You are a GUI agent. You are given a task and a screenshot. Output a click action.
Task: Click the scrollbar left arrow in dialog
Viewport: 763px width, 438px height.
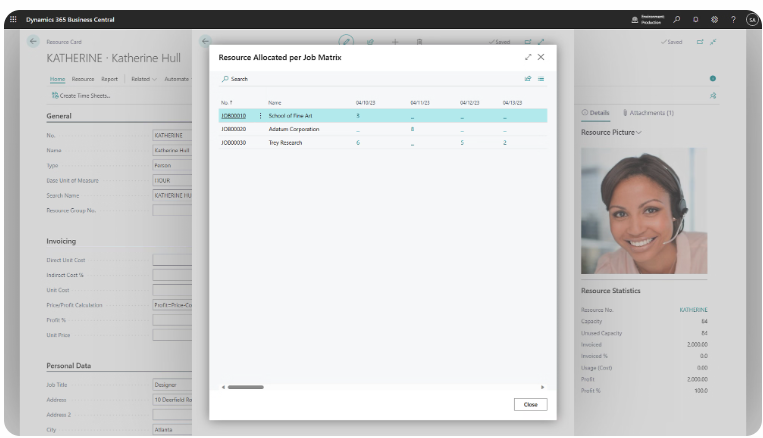[x=223, y=387]
